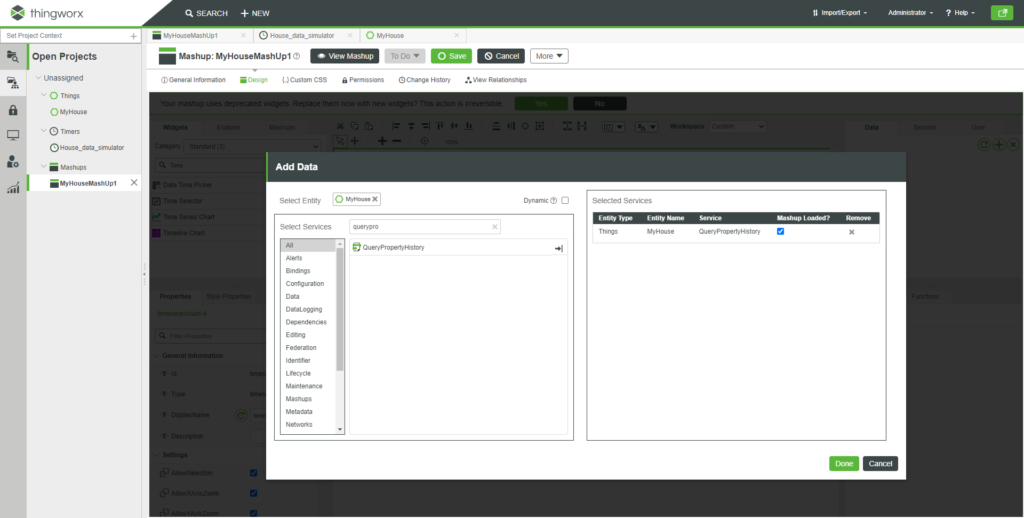Open the View Relationships tab
Image resolution: width=1024 pixels, height=518 pixels.
point(496,80)
